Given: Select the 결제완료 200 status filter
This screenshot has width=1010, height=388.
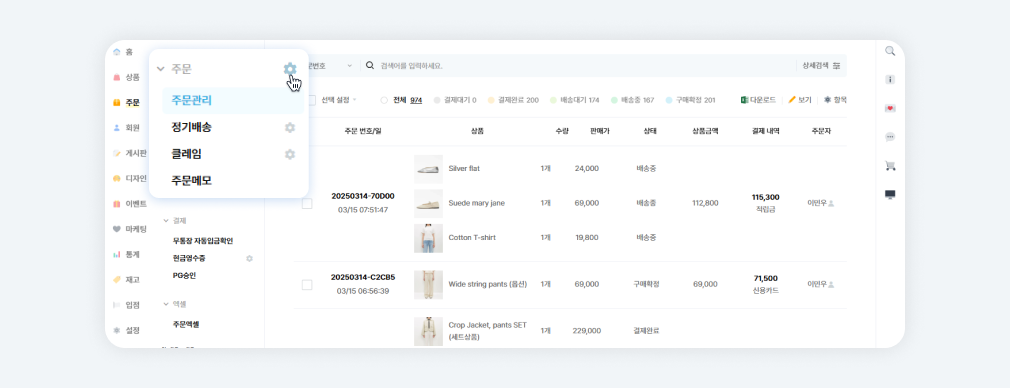Looking at the screenshot, I should [x=513, y=101].
